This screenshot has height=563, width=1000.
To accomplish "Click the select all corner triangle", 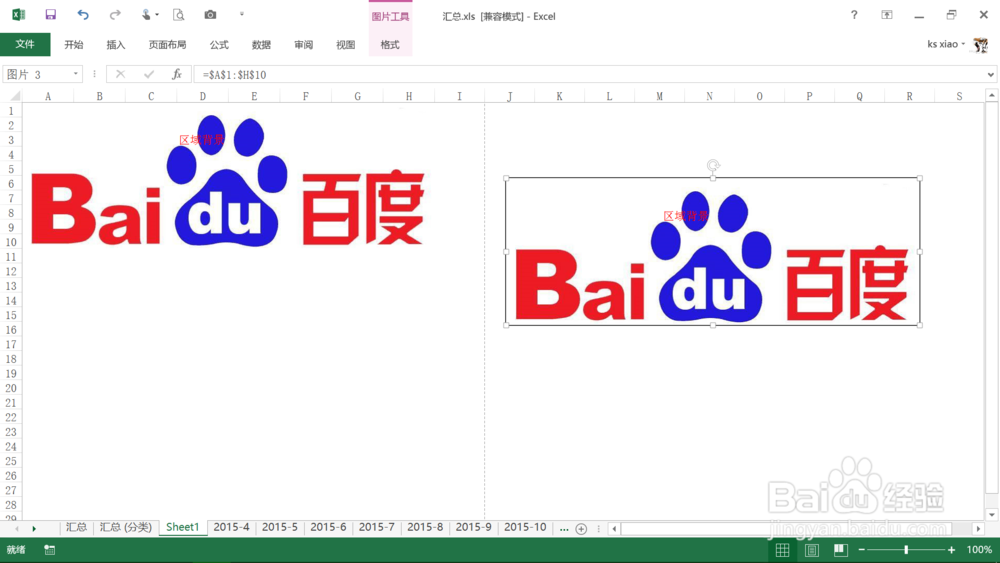I will pos(13,96).
